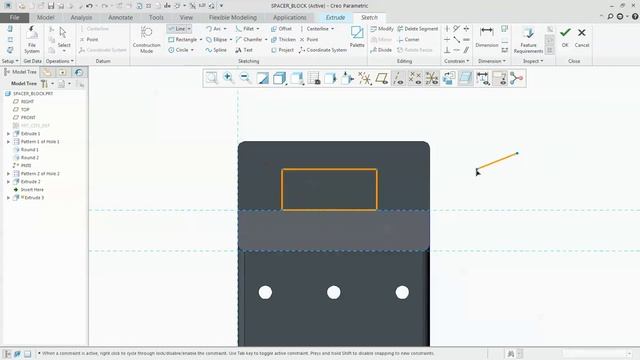Click the Undo icon
The image size is (640, 360).
[x=89, y=6]
